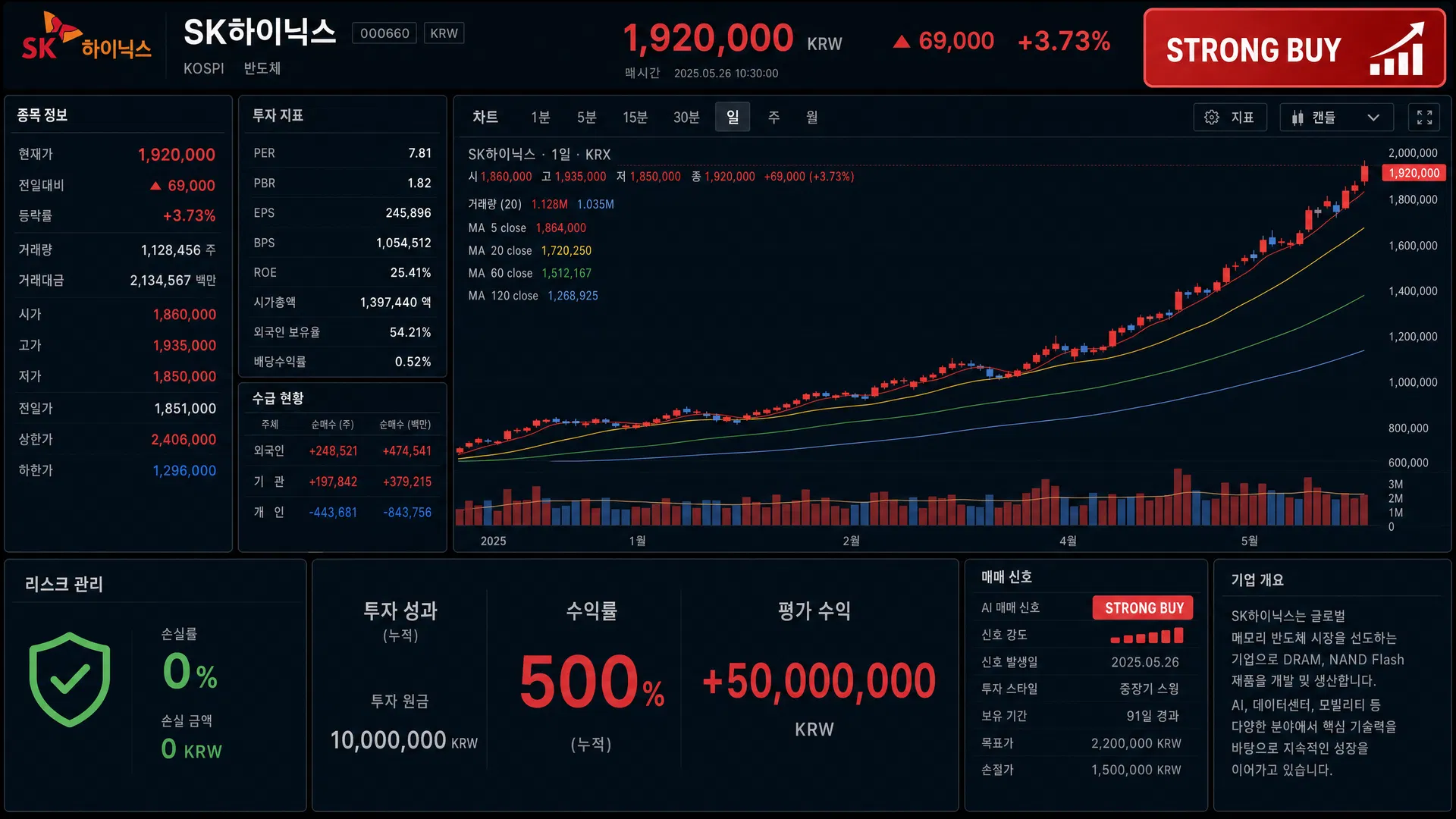
Task: Switch chart to 주 weekly view
Action: (x=773, y=118)
